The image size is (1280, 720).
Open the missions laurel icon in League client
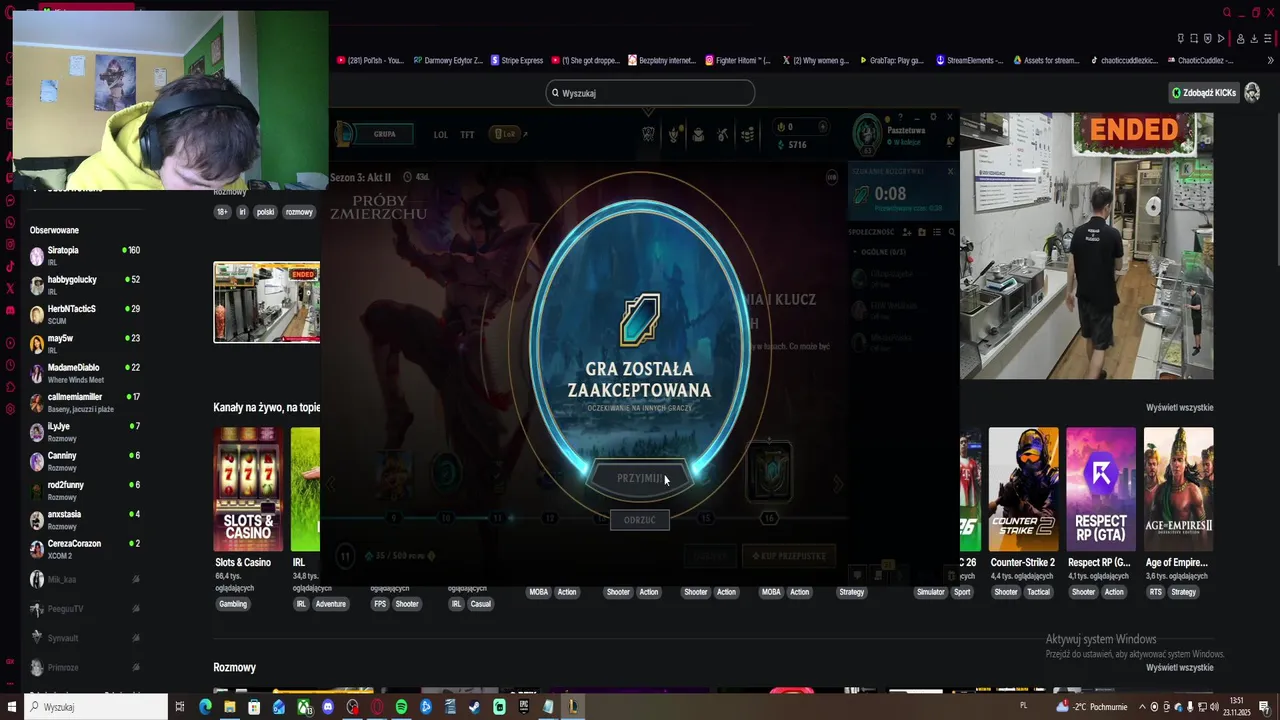(674, 134)
